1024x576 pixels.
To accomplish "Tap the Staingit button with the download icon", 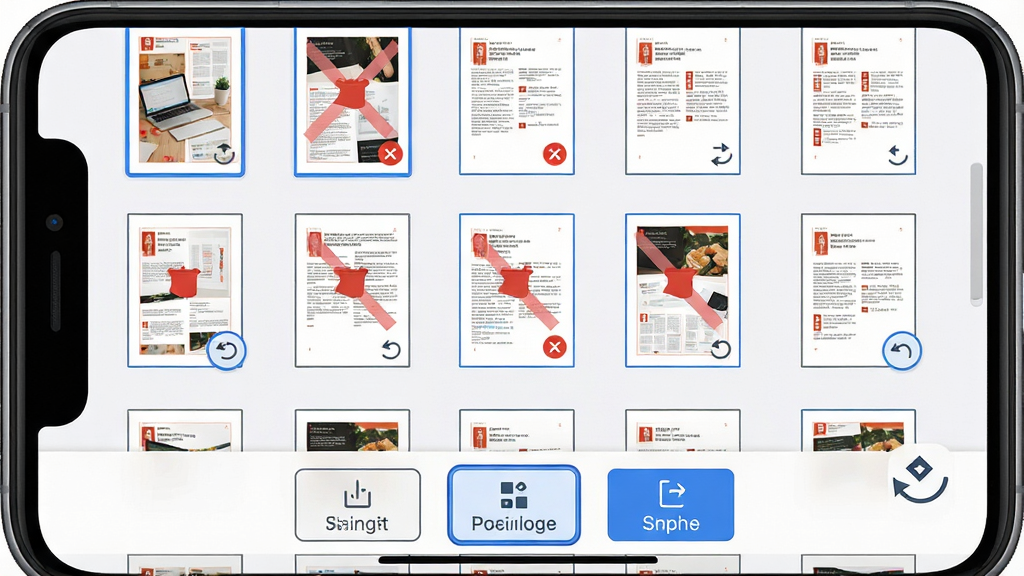I will point(357,505).
